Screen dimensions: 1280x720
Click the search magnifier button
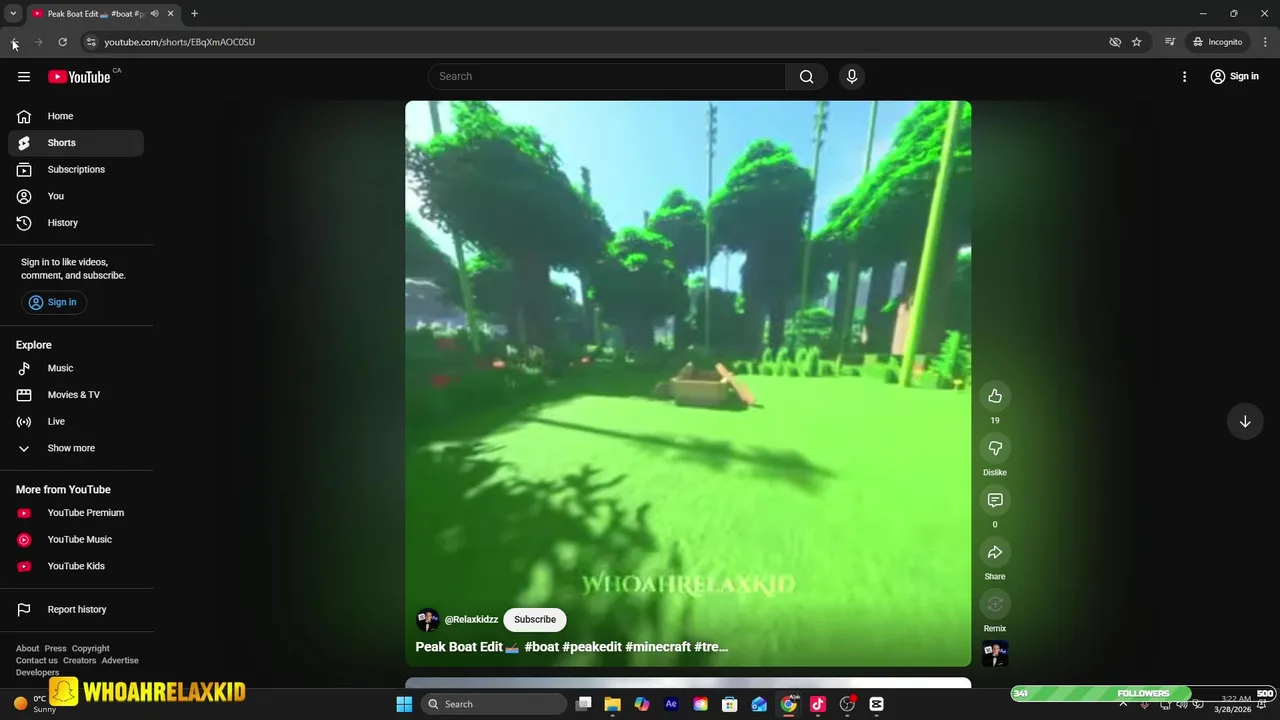806,77
